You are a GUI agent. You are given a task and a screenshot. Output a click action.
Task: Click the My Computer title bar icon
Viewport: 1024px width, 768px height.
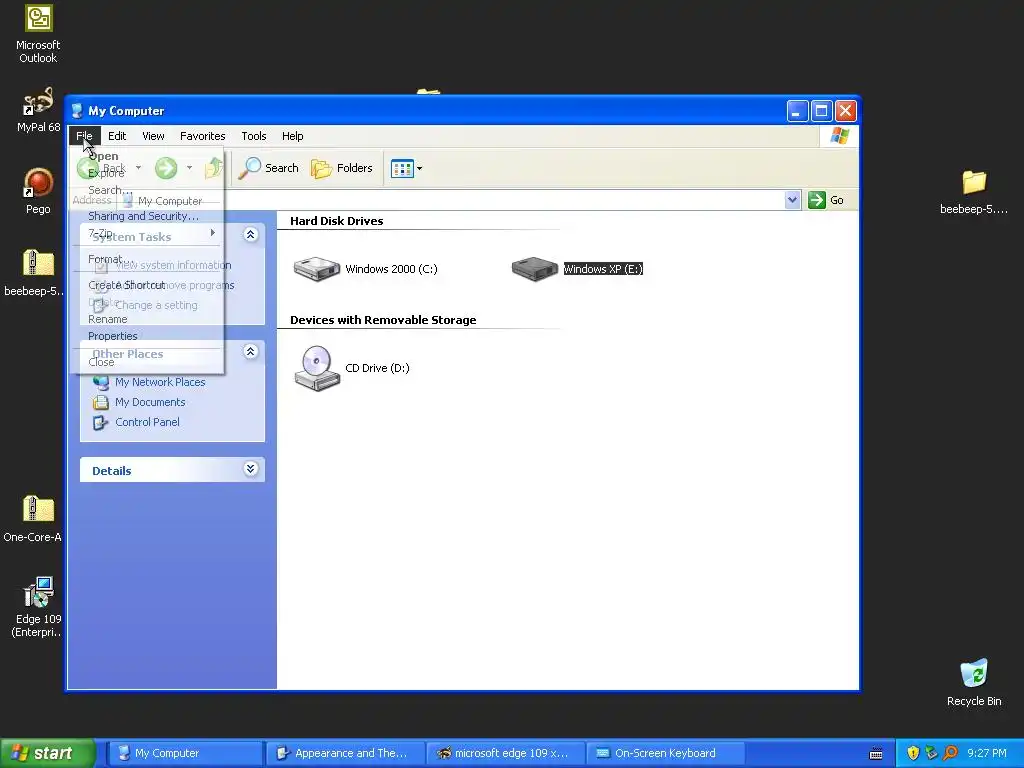click(x=77, y=110)
